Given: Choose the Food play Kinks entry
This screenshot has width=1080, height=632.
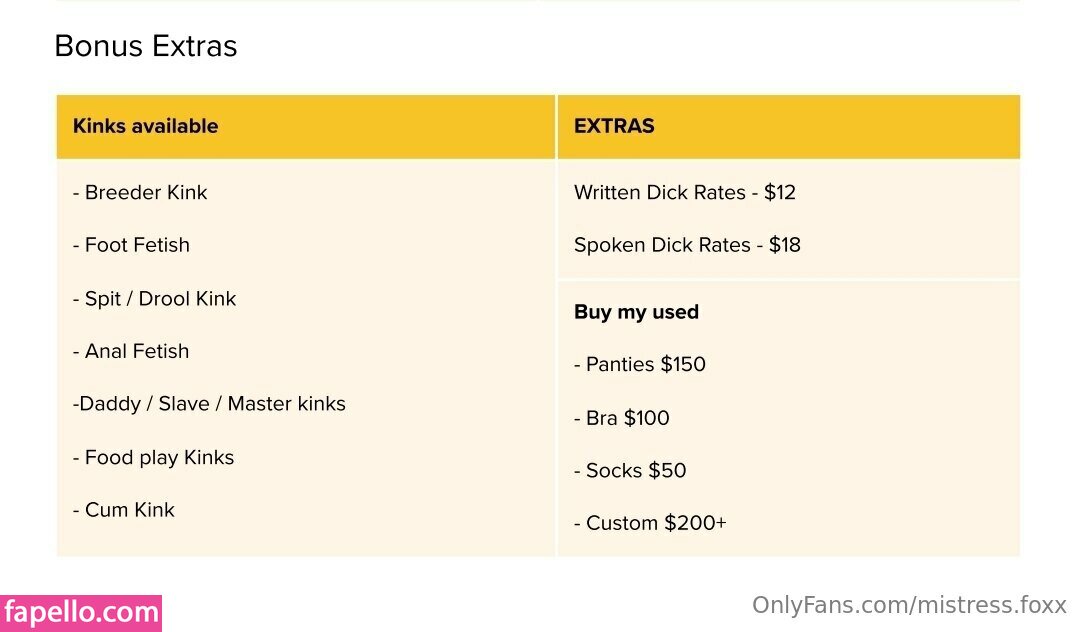Looking at the screenshot, I should coord(153,457).
